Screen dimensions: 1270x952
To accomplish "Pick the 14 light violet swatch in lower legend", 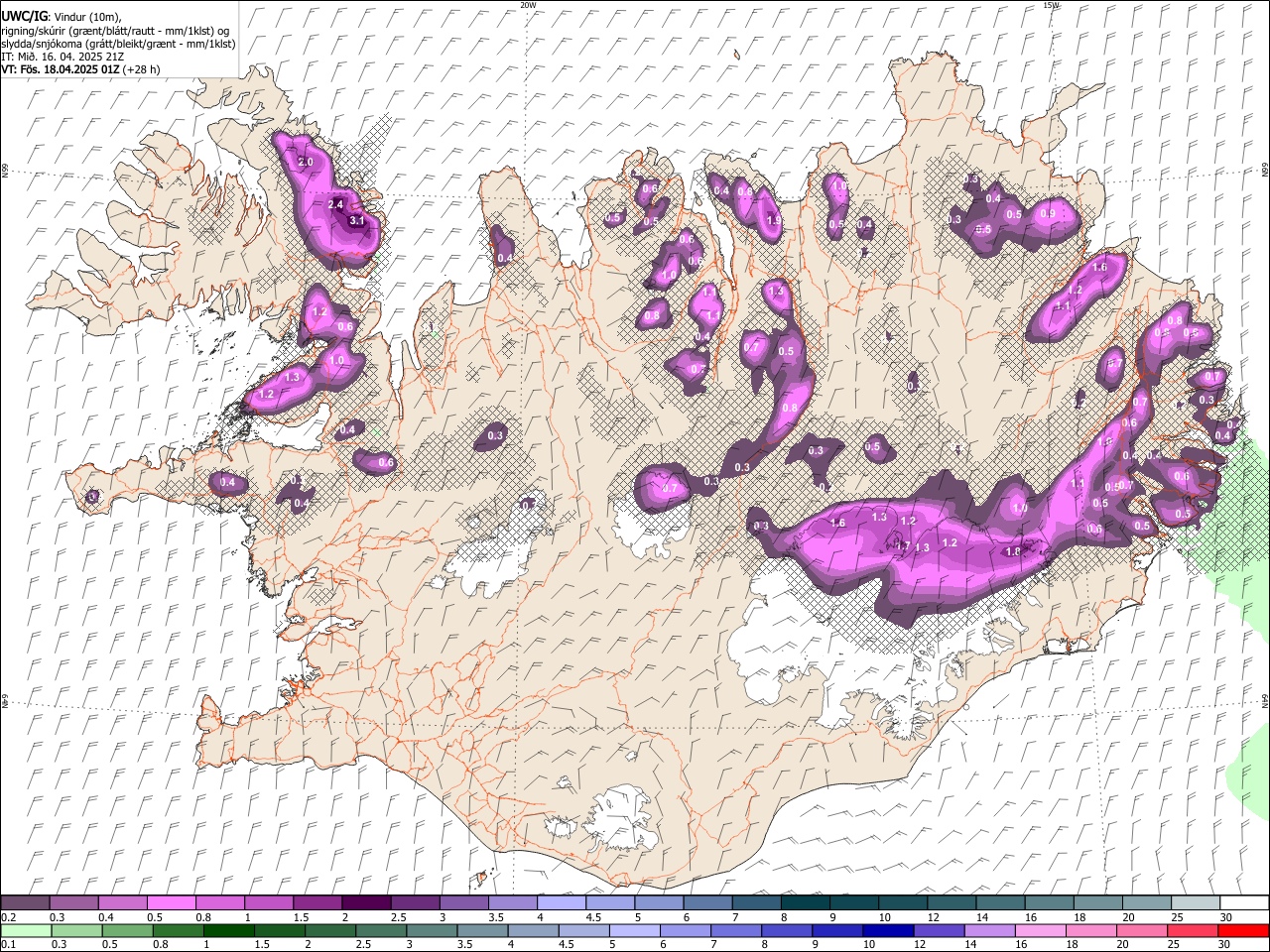I will (x=990, y=931).
